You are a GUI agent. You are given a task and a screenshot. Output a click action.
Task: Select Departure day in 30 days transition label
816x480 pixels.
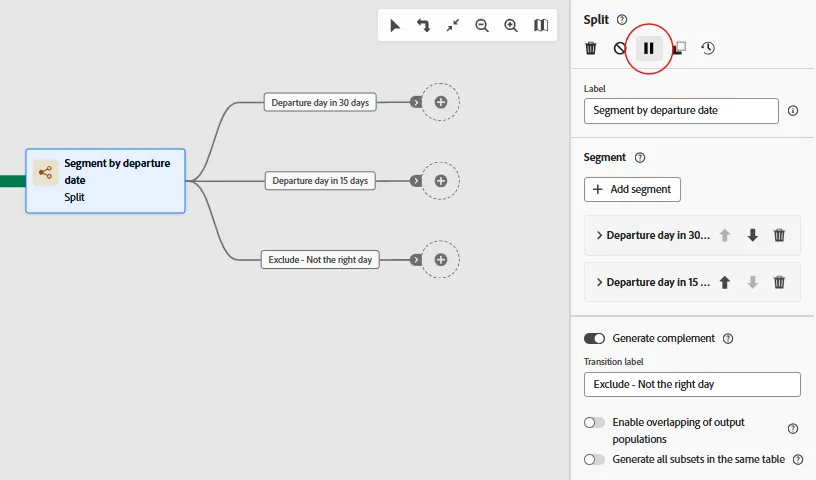coord(320,103)
